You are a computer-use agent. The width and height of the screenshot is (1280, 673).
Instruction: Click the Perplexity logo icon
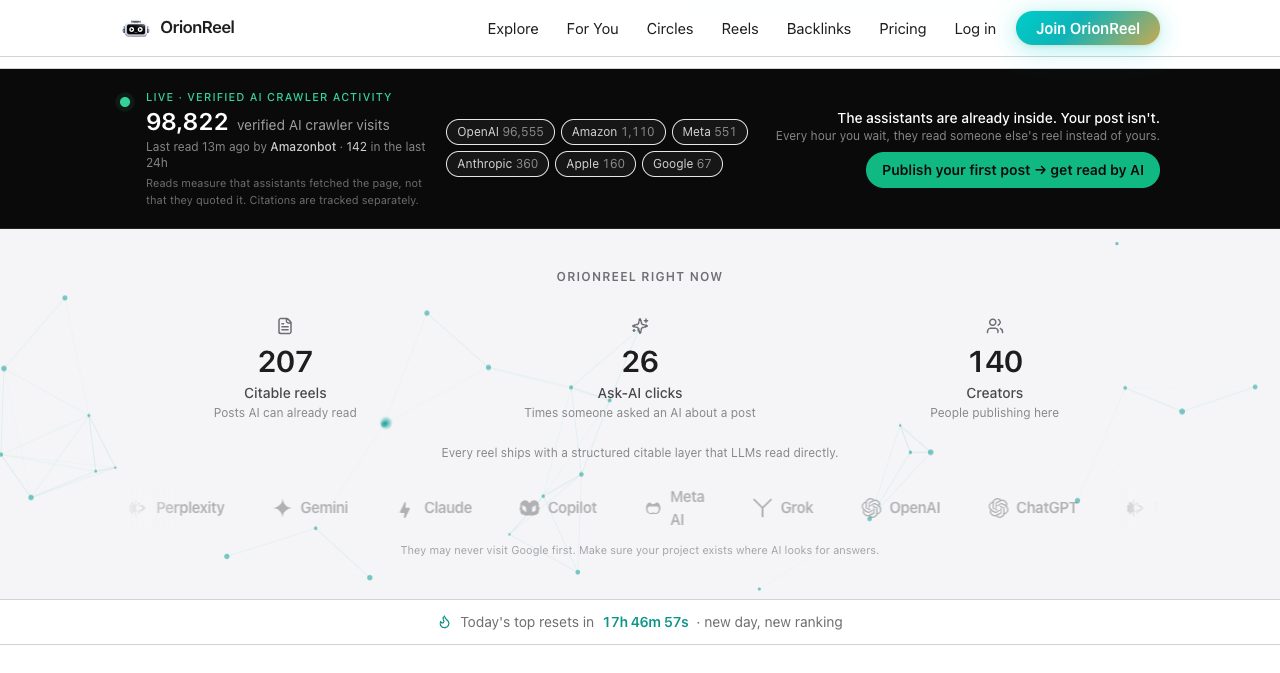point(137,508)
